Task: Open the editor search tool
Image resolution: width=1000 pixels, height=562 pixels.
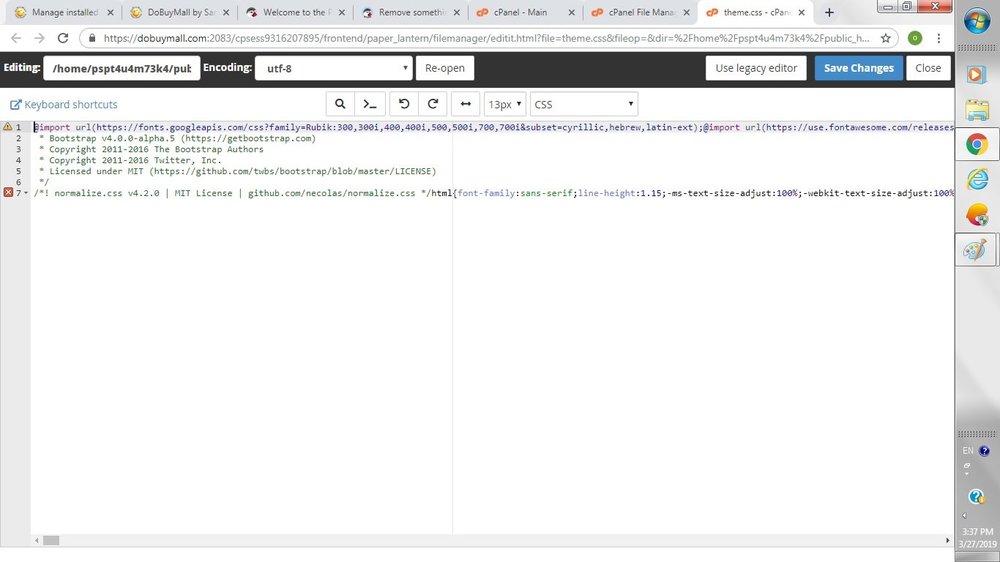Action: click(340, 104)
